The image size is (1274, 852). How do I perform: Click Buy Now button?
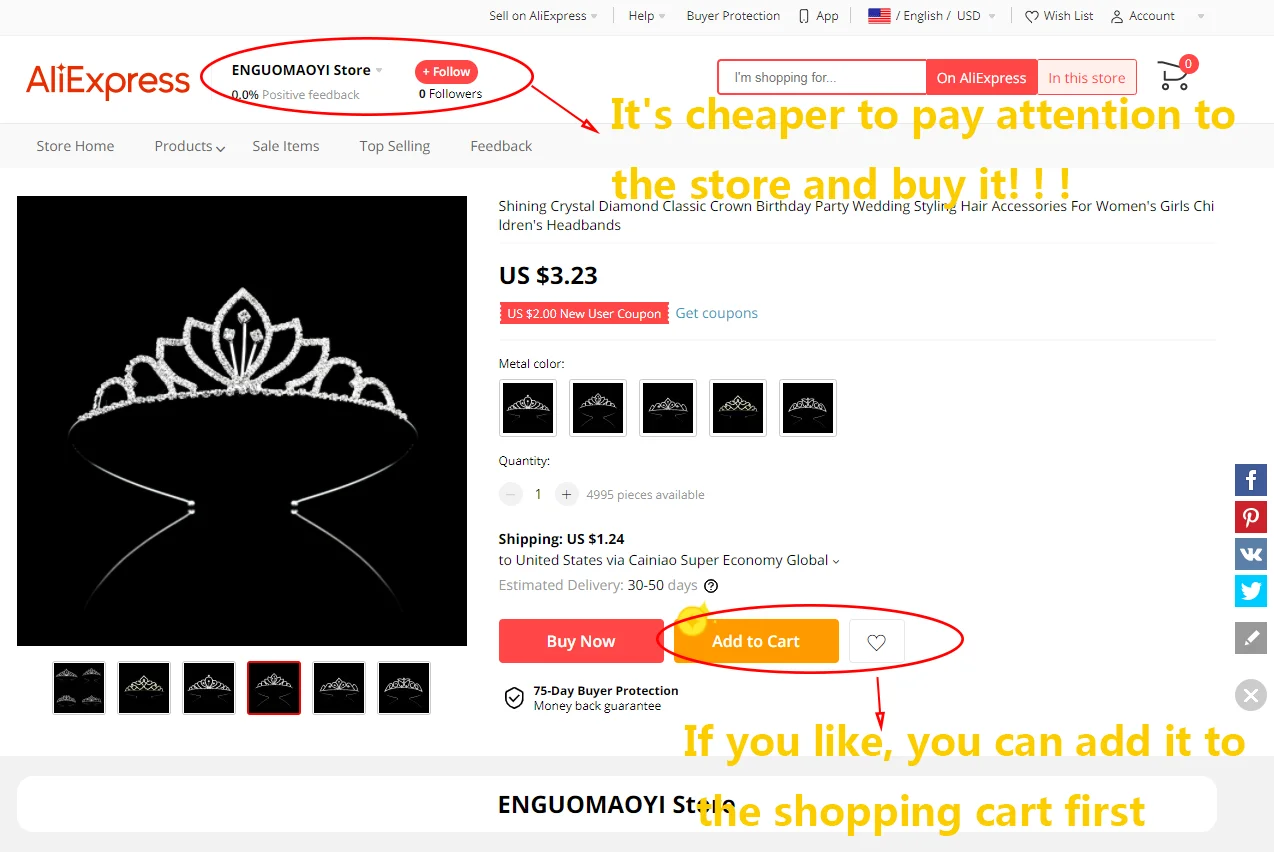click(581, 641)
